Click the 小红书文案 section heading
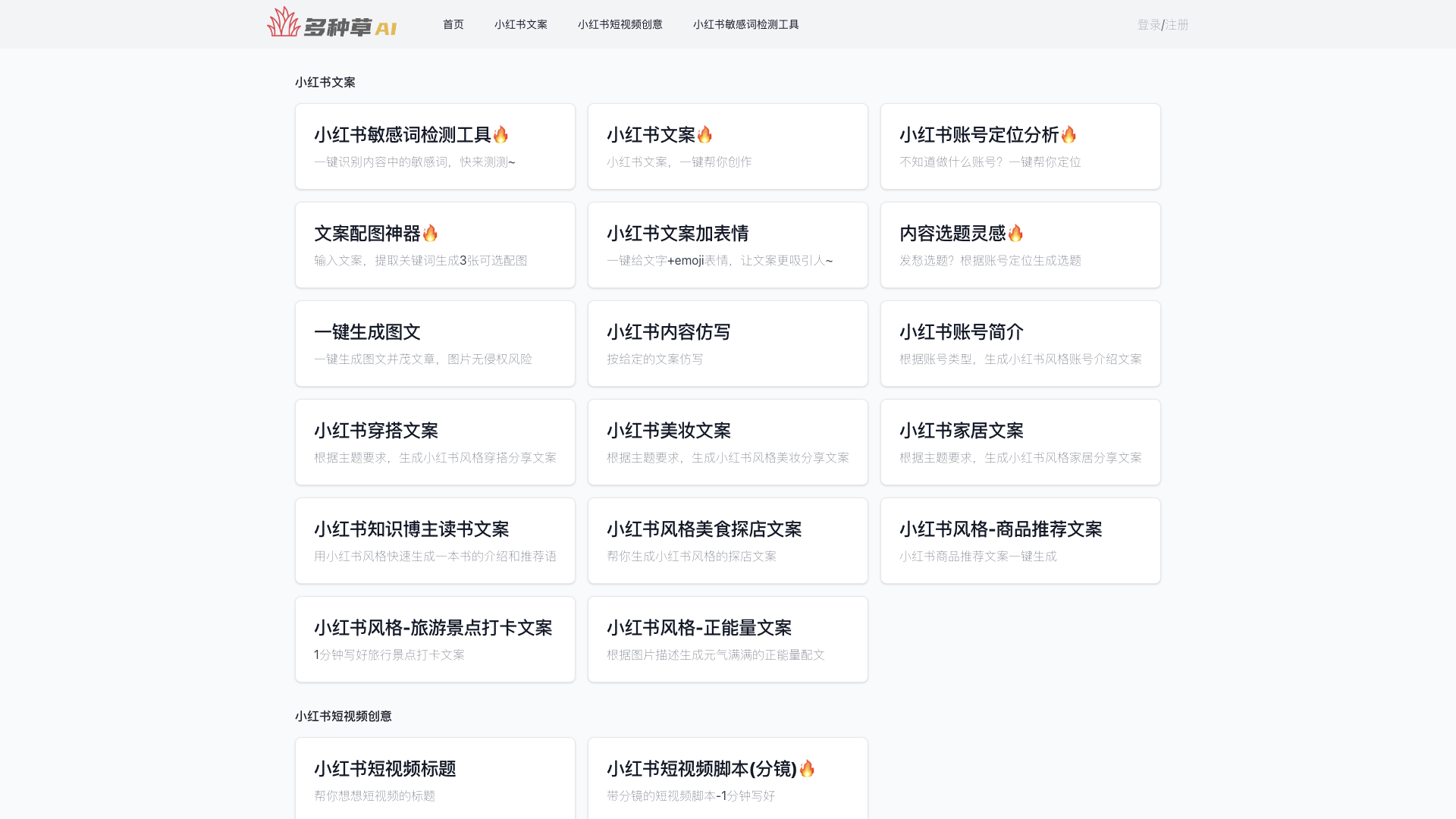Image resolution: width=1456 pixels, height=819 pixels. click(x=325, y=82)
